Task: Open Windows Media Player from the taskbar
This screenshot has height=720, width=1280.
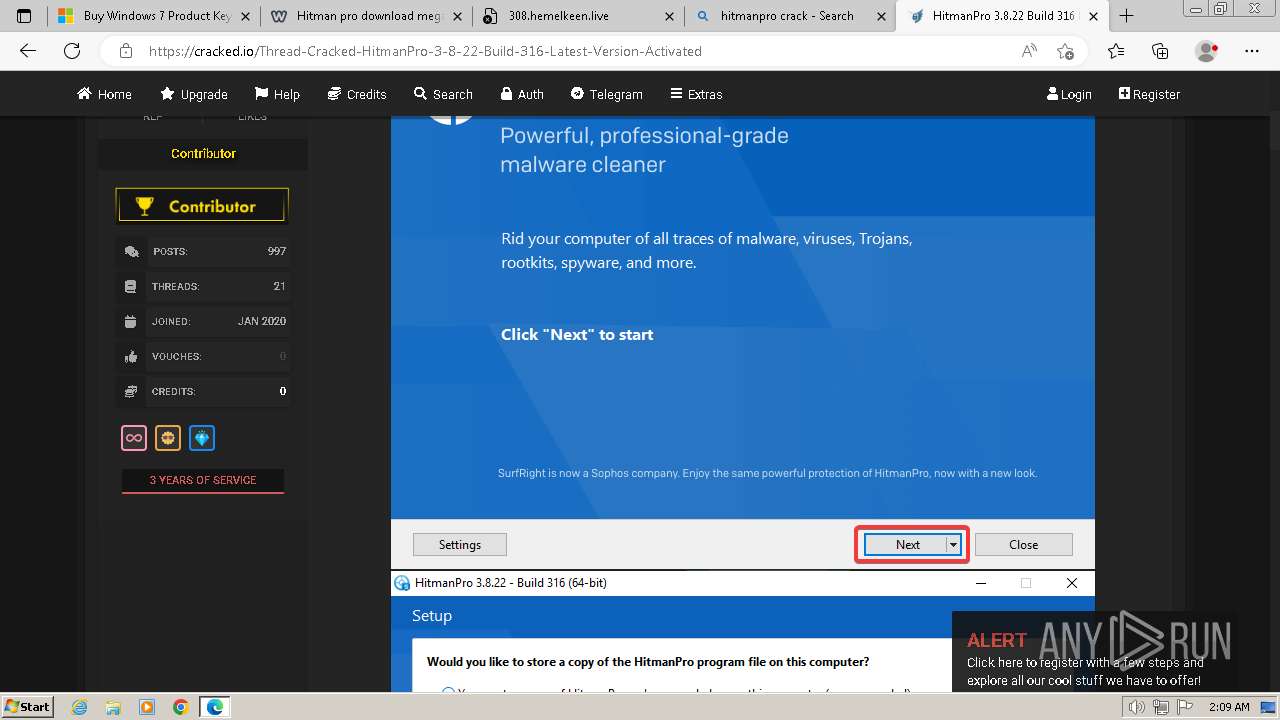Action: (x=147, y=707)
